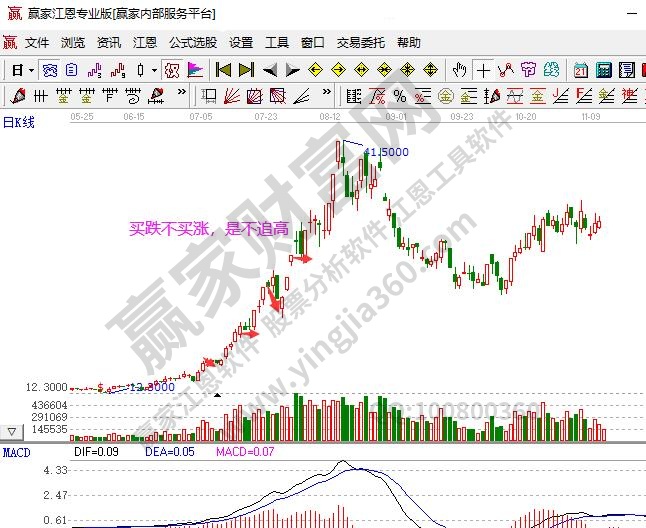Select the Gann fan lines tool
The height and width of the screenshot is (528, 646).
232,96
